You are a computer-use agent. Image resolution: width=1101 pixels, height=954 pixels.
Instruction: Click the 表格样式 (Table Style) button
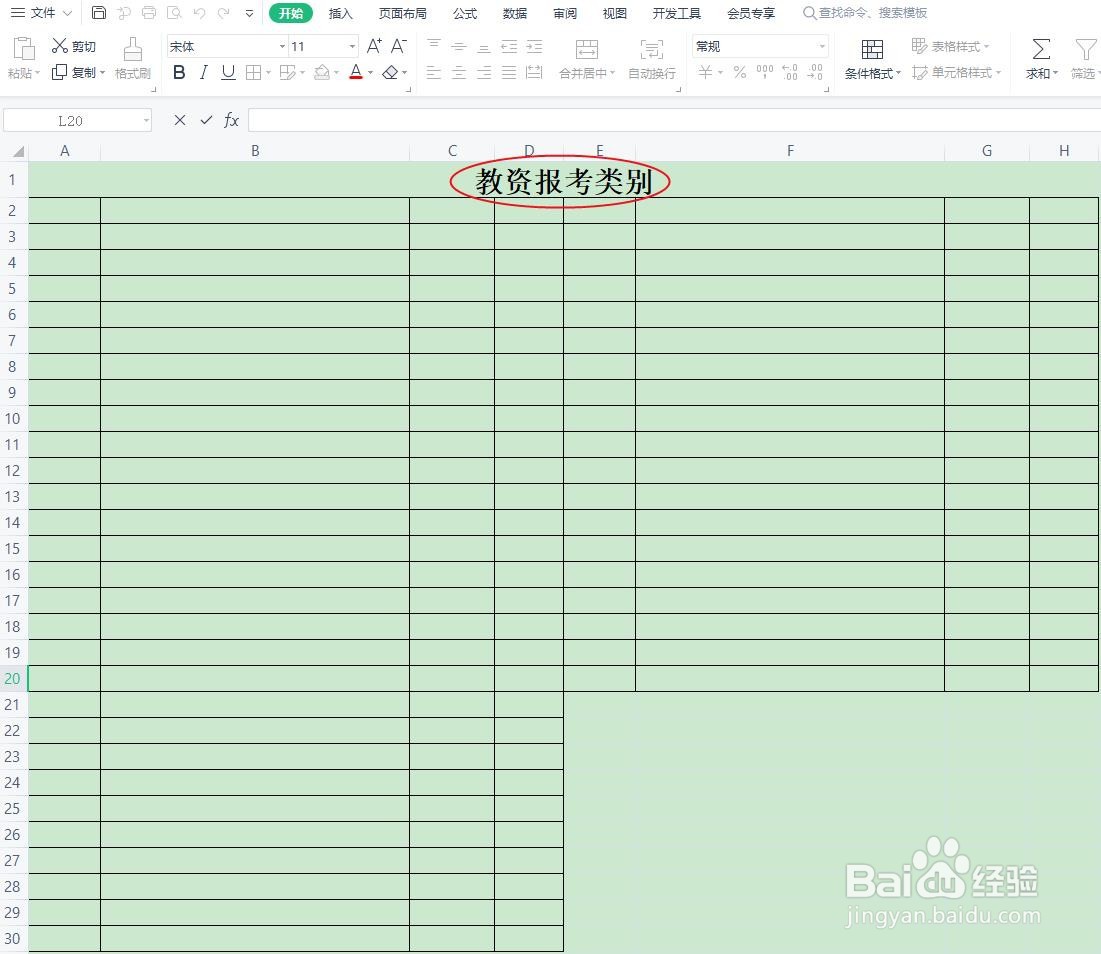950,45
